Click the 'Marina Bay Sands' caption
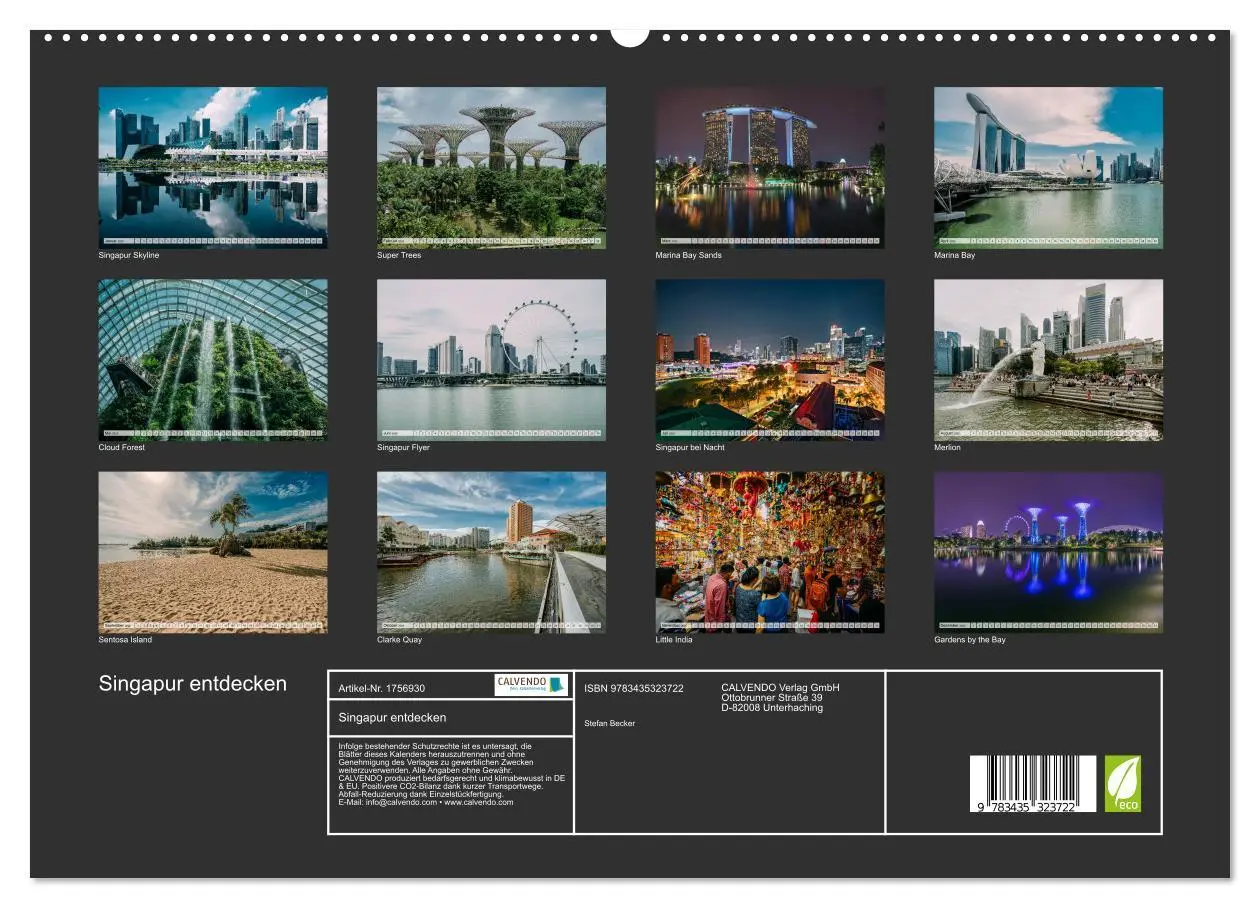This screenshot has height=908, width=1260. pos(689,255)
